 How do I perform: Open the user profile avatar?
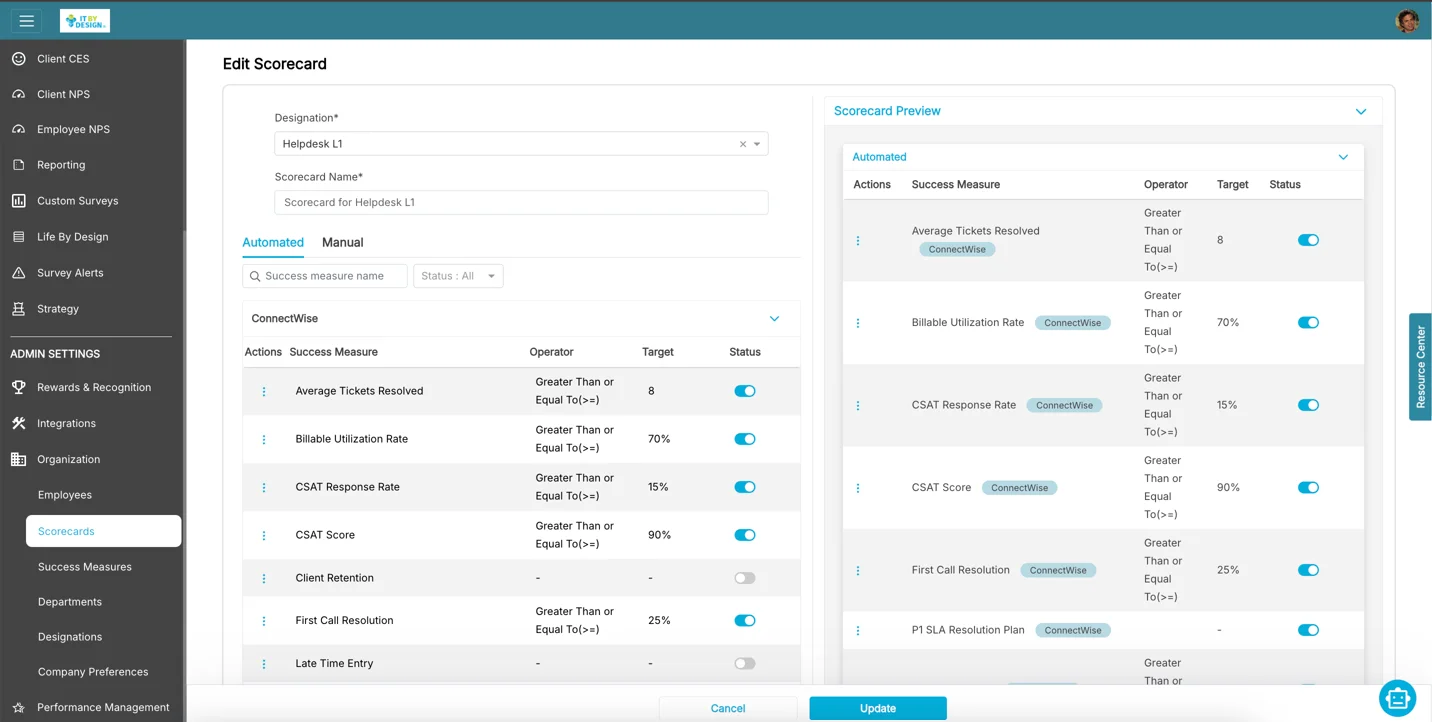point(1407,21)
